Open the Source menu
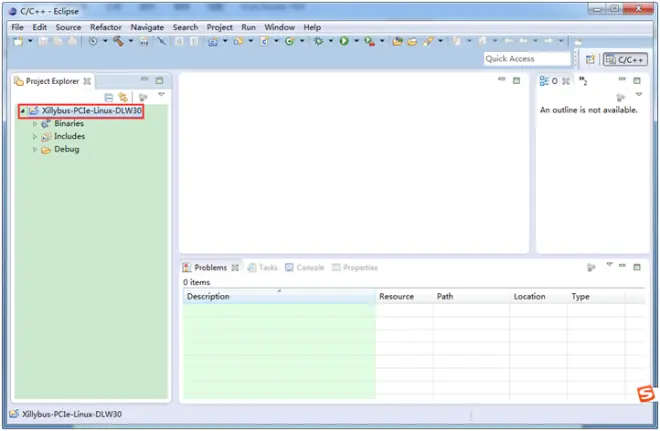This screenshot has width=660, height=431. pos(68,27)
